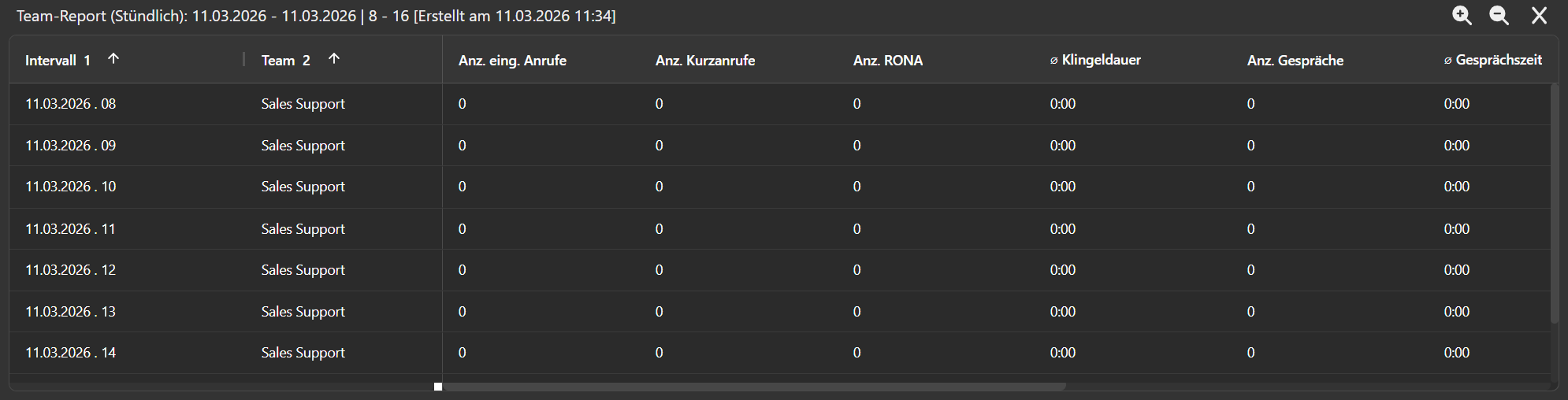Sort by the Team column header
This screenshot has width=1568, height=400.
(278, 61)
